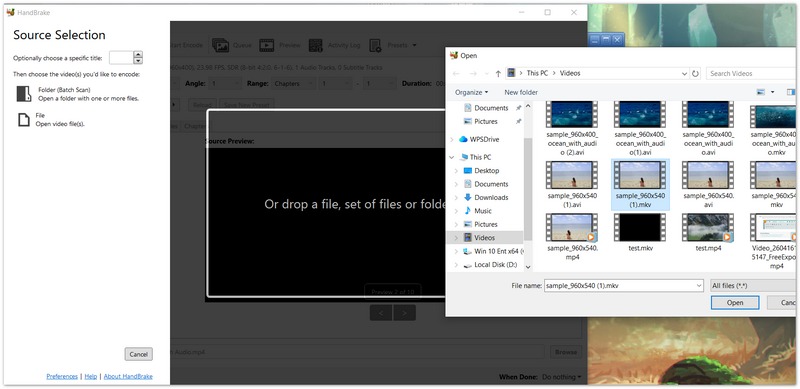The width and height of the screenshot is (800, 389).
Task: Choose the Folder (Batch Scan) source option
Action: pos(78,94)
